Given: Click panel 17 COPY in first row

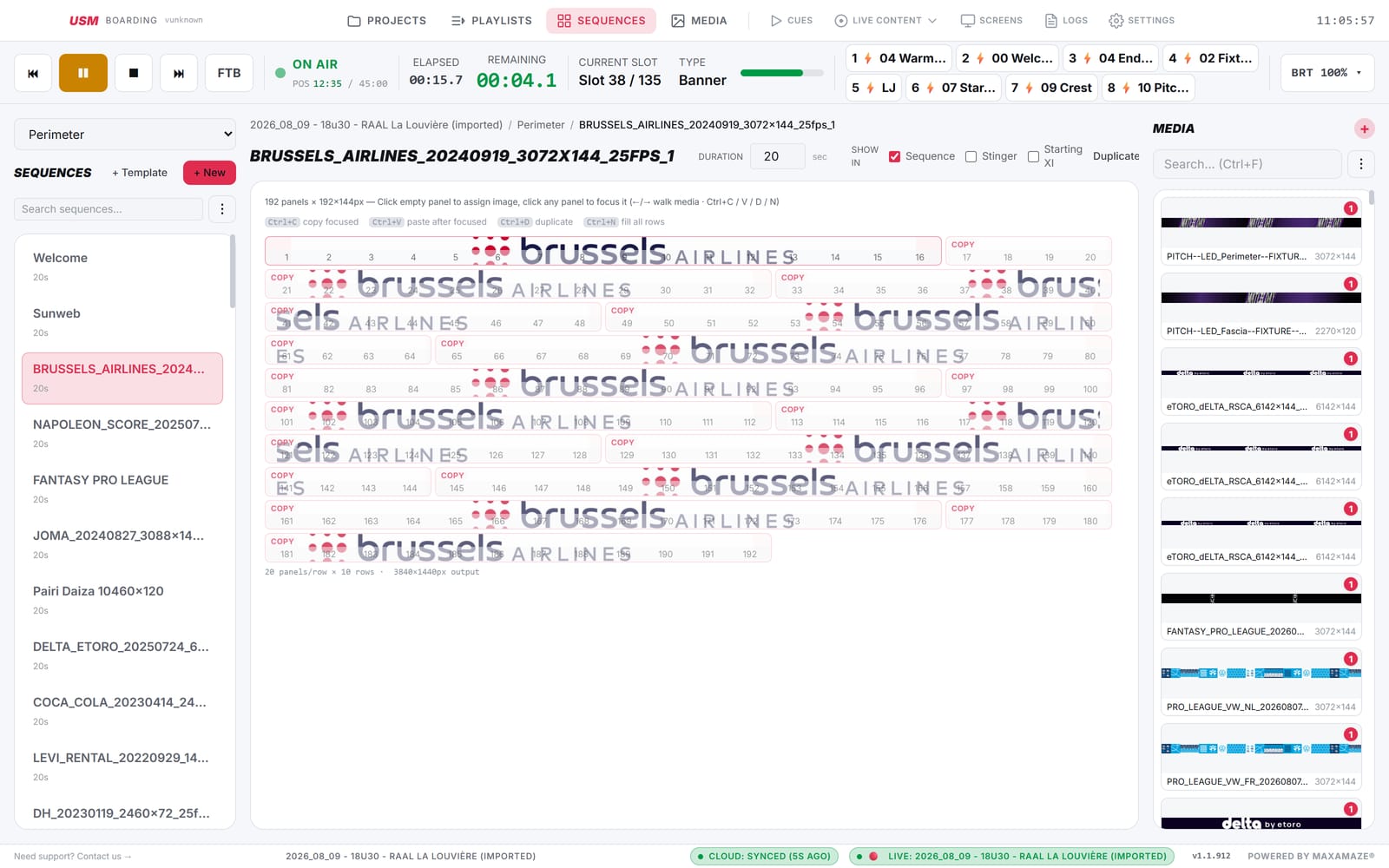Looking at the screenshot, I should pyautogui.click(x=966, y=251).
